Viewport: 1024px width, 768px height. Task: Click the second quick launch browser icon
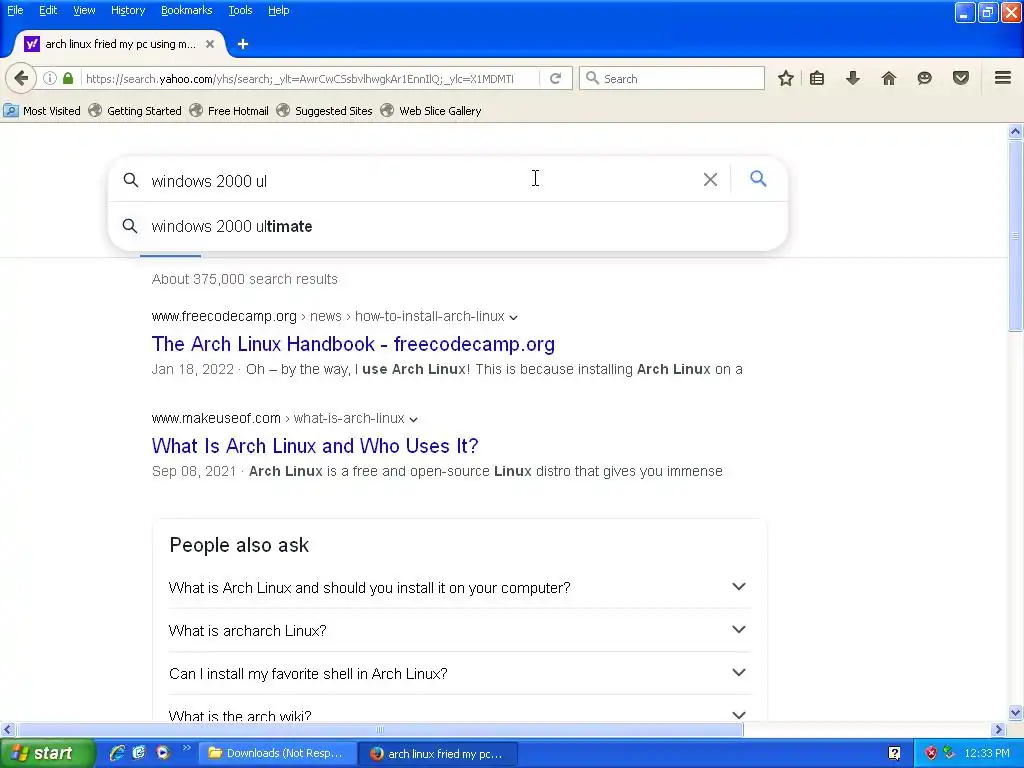139,753
